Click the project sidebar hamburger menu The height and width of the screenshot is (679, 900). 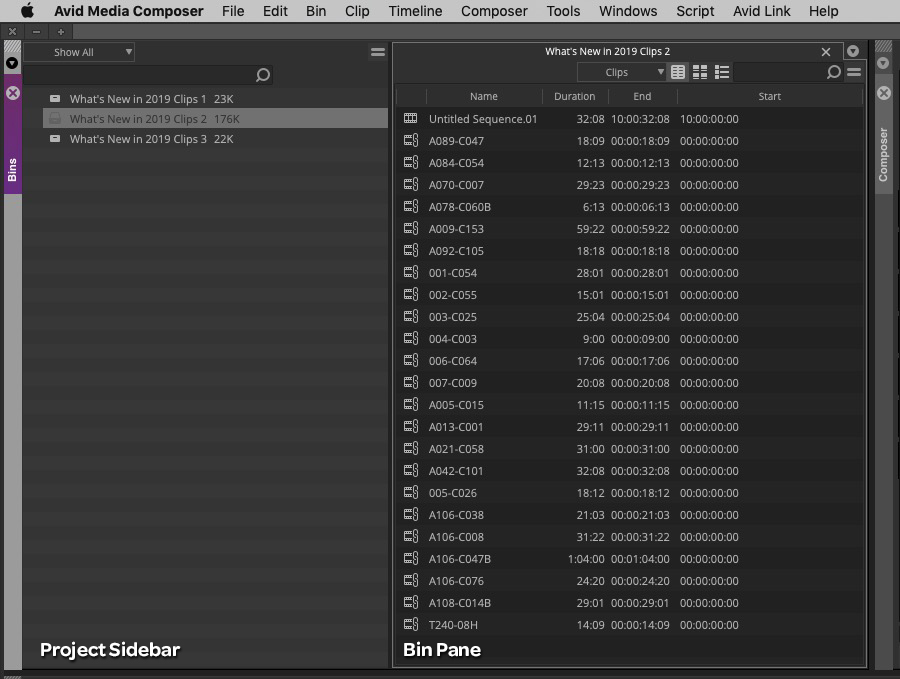tap(378, 52)
